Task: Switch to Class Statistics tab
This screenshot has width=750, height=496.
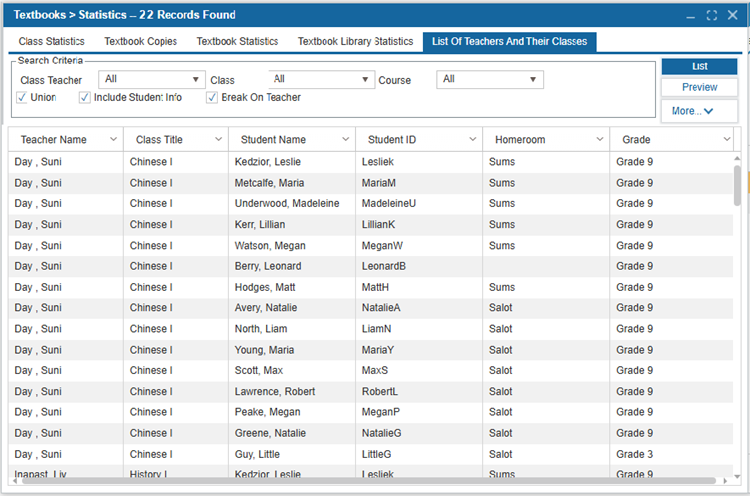Action: [52, 42]
